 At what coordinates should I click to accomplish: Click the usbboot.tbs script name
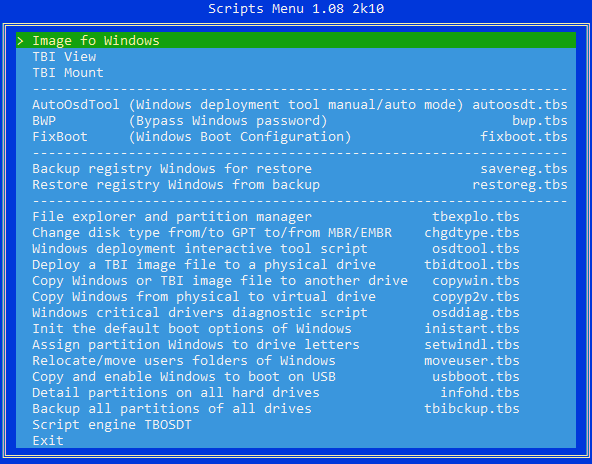(476, 377)
